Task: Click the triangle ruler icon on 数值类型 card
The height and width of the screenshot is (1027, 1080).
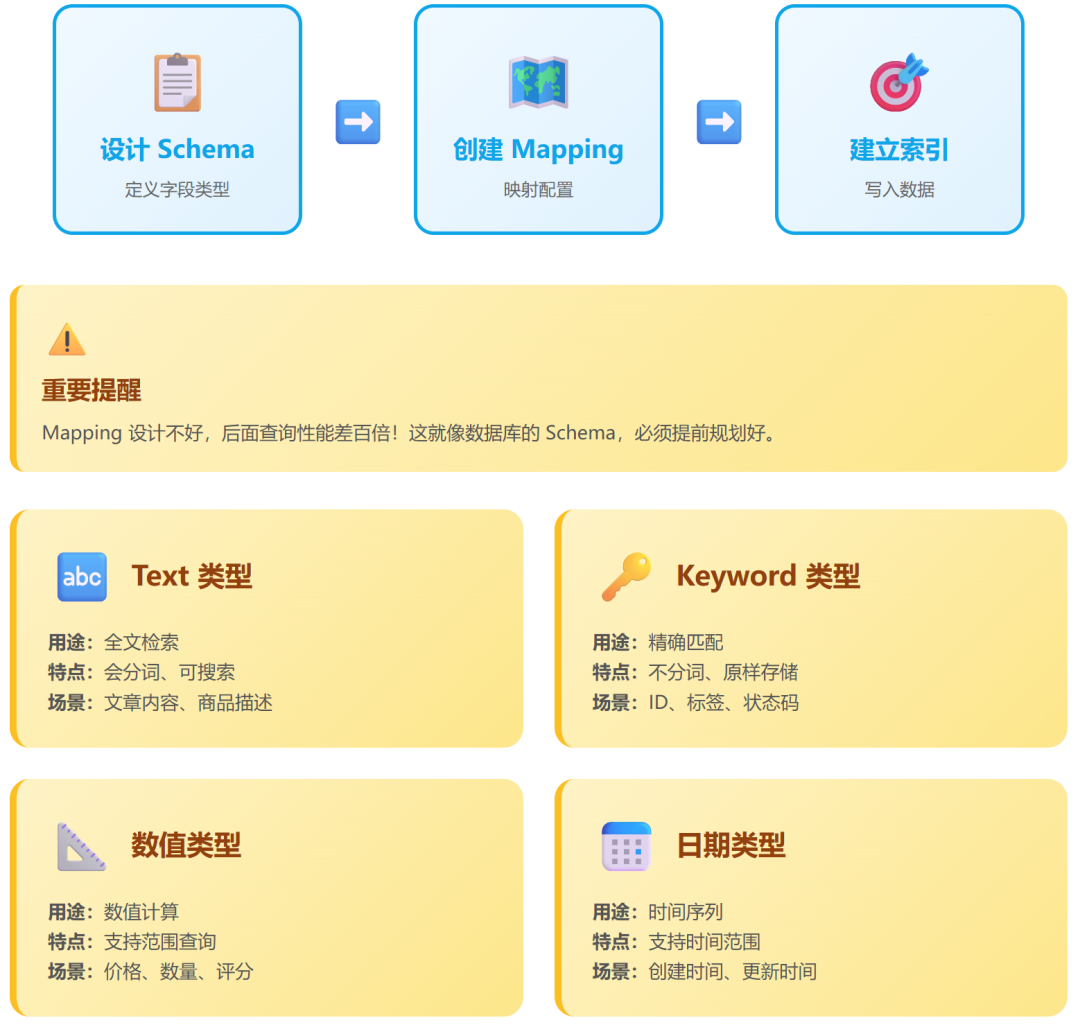Action: [81, 845]
